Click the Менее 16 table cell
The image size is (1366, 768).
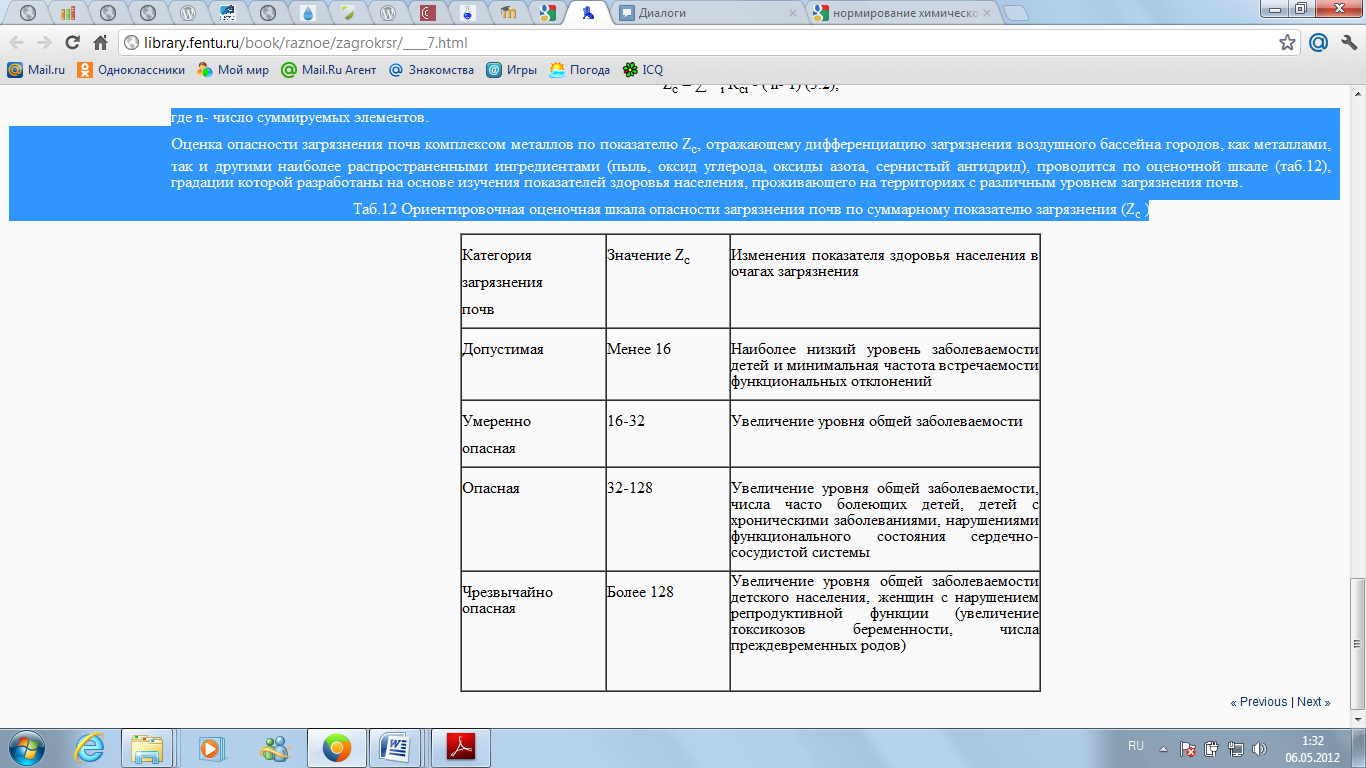[668, 364]
